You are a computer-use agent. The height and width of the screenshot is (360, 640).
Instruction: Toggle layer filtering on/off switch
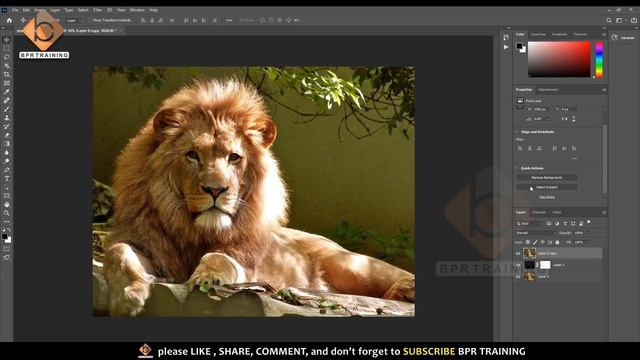(x=589, y=222)
